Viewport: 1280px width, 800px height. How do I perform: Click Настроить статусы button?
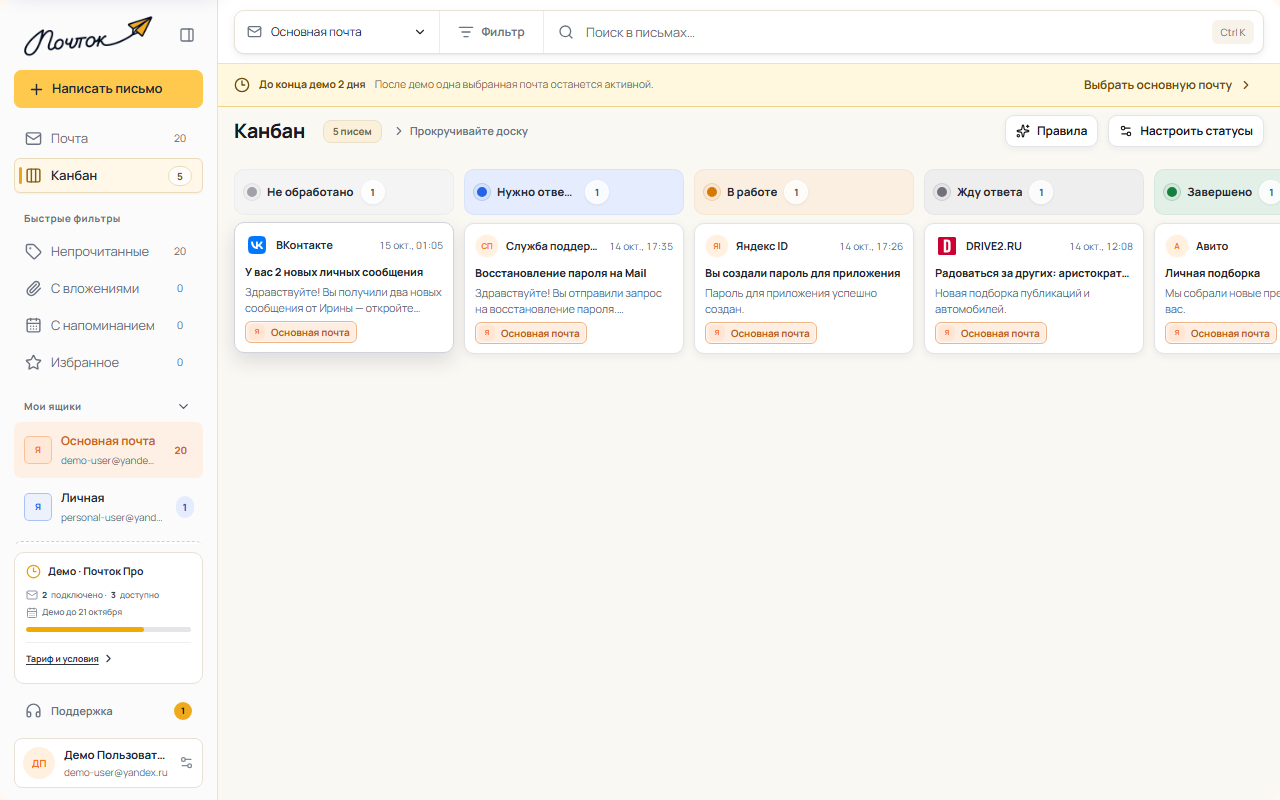click(1185, 131)
